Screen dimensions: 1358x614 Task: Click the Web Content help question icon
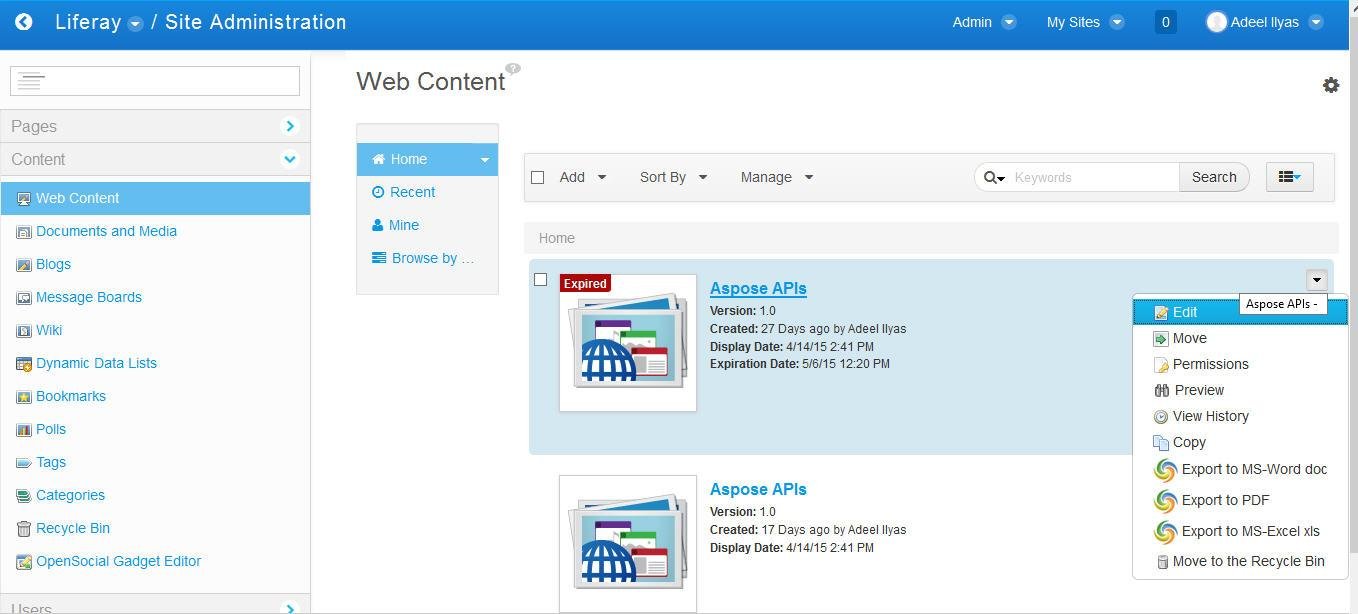[x=513, y=69]
